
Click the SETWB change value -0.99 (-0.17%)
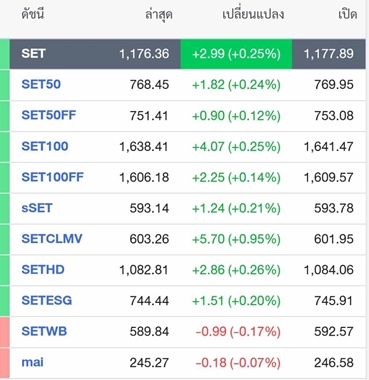click(x=238, y=332)
